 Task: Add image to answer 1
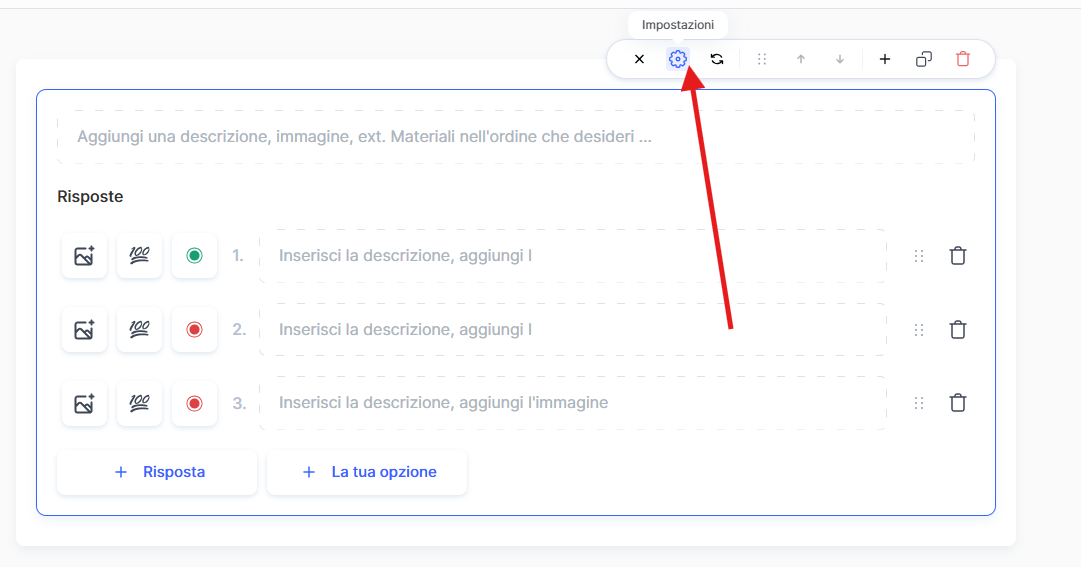[84, 256]
